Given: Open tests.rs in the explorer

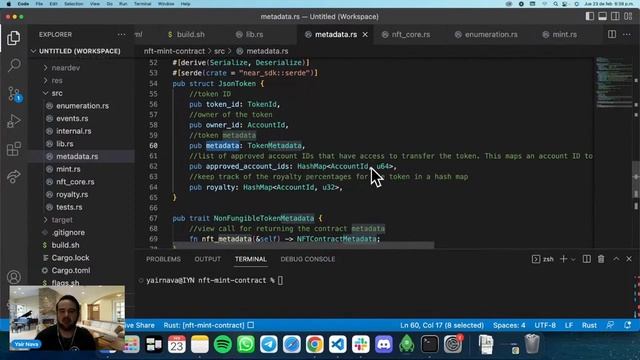Looking at the screenshot, I should [69, 207].
